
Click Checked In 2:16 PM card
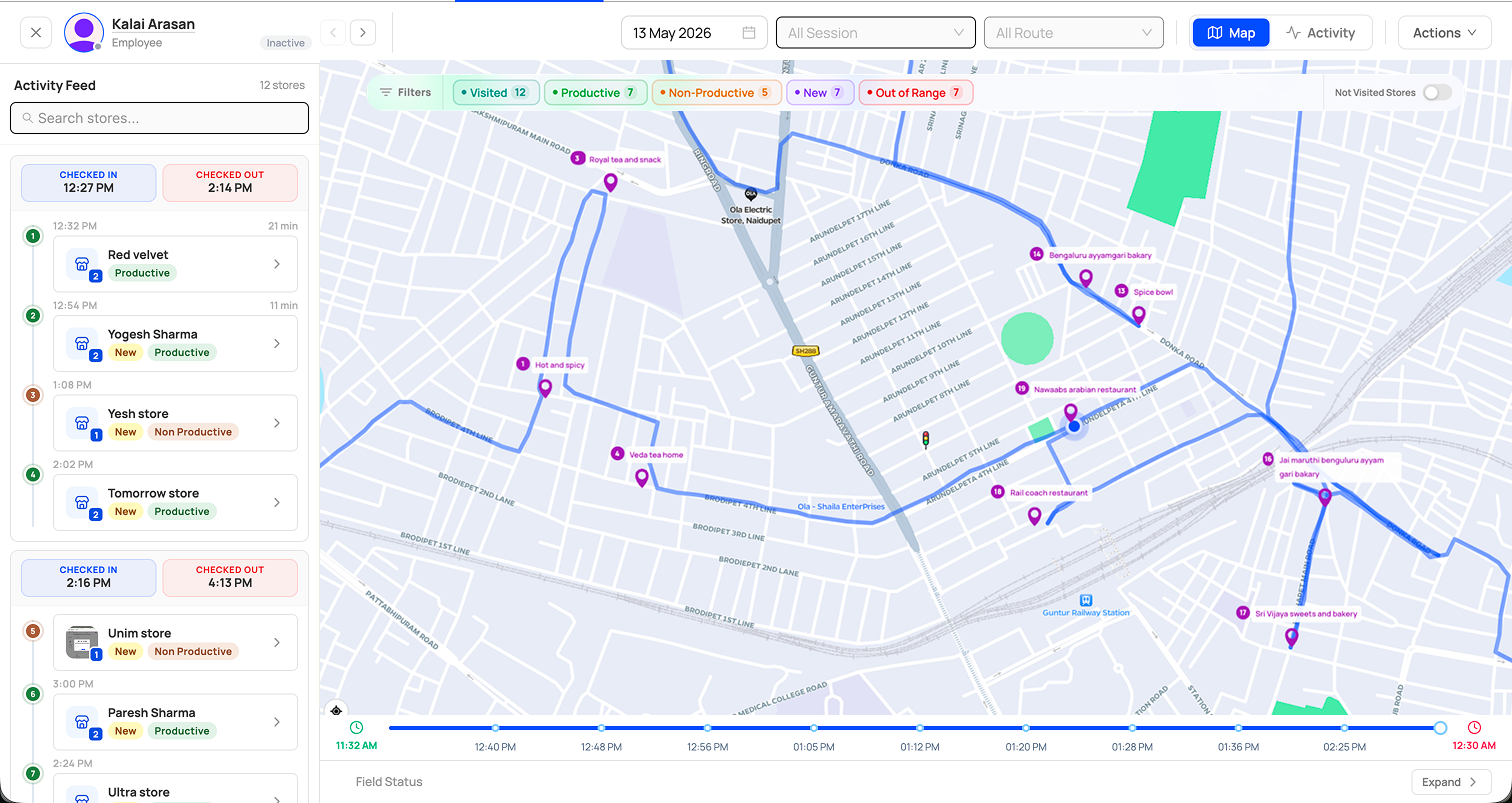[88, 578]
